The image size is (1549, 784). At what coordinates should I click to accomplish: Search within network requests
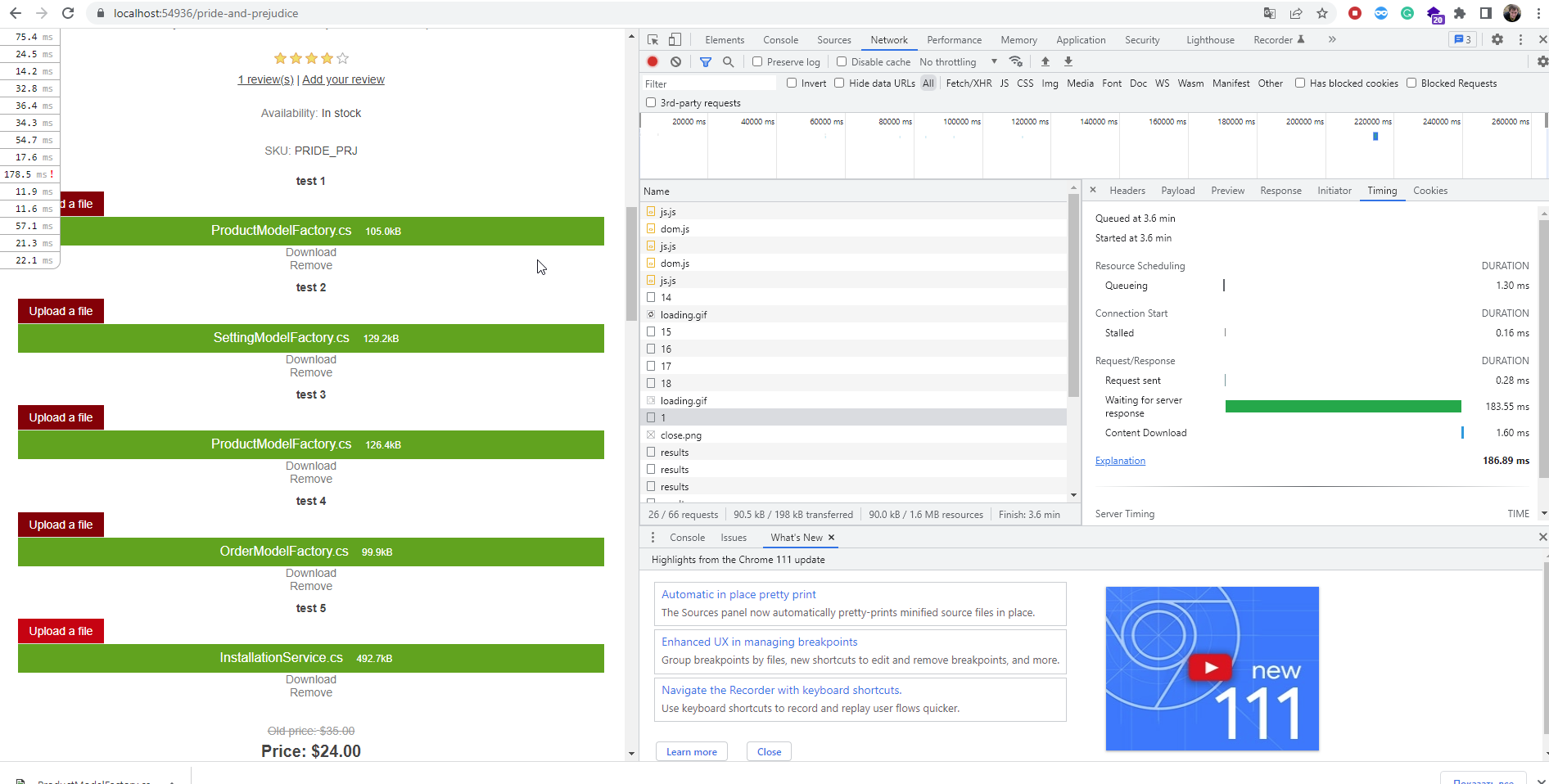(729, 61)
